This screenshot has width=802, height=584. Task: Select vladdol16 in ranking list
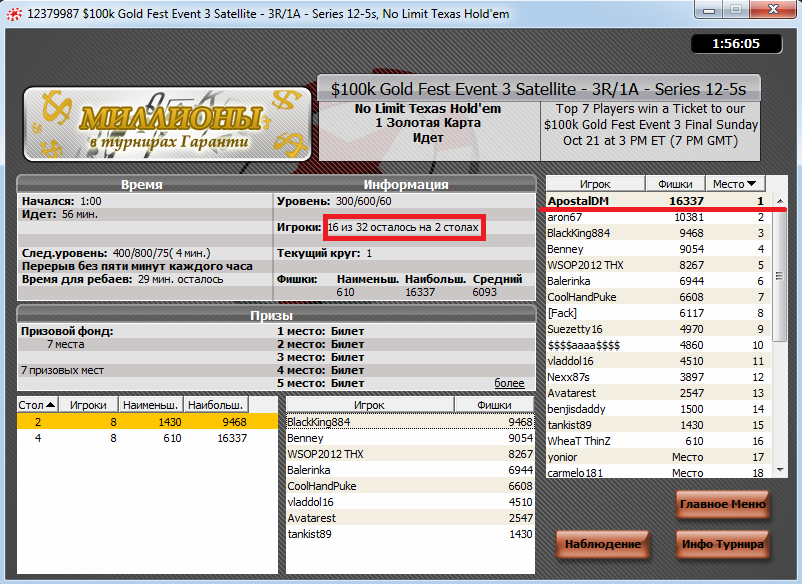pos(658,361)
